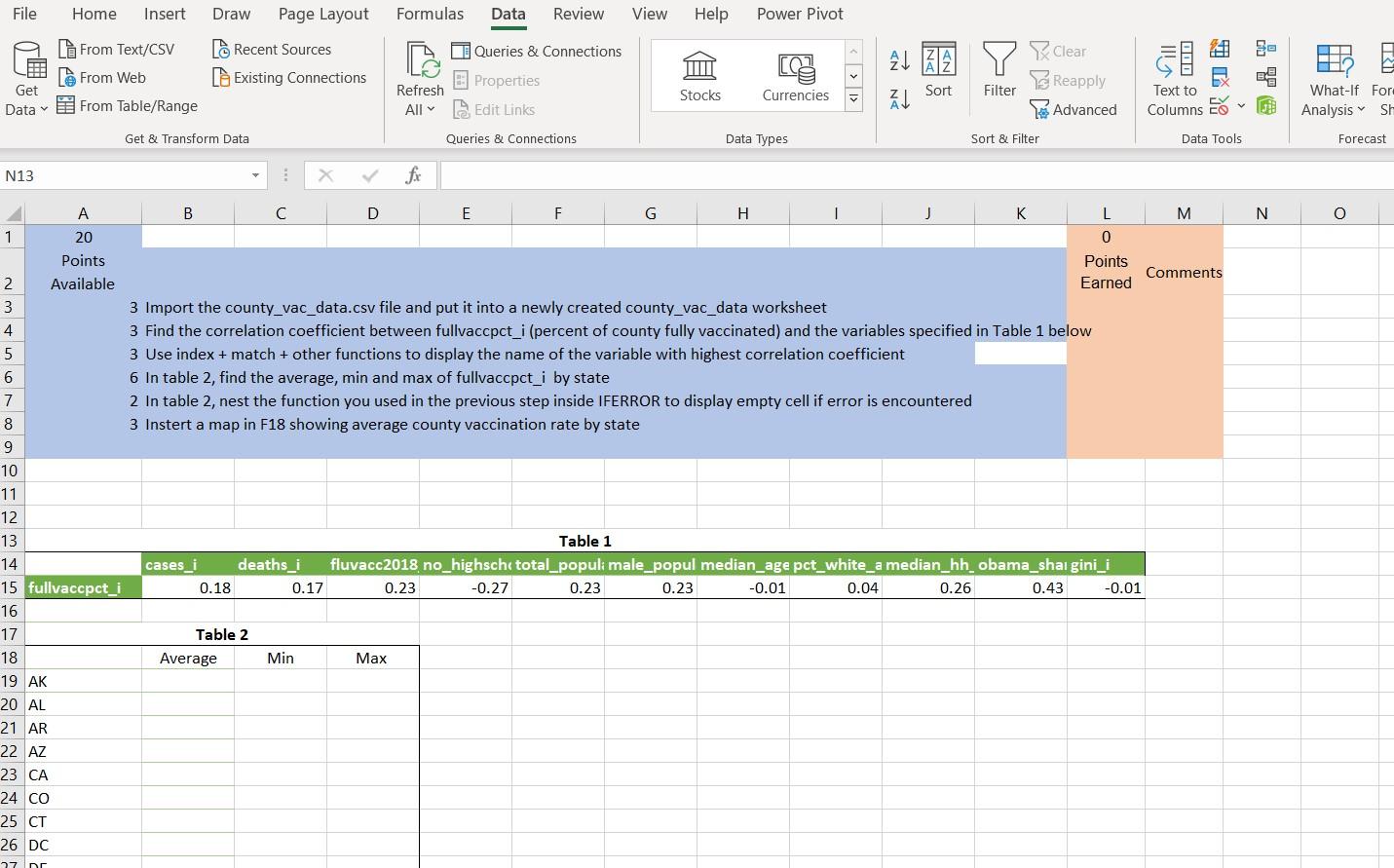Click inside the Name Box showing N13

click(x=127, y=175)
